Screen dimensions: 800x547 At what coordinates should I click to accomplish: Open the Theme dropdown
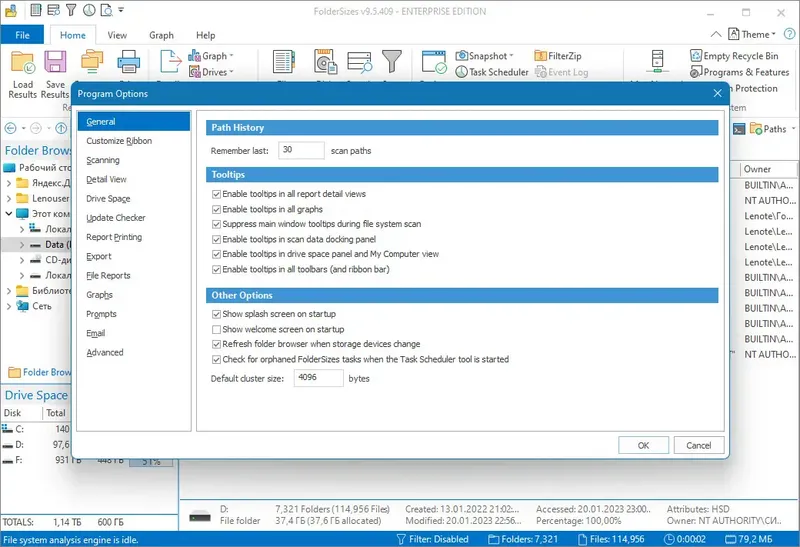pyautogui.click(x=752, y=34)
